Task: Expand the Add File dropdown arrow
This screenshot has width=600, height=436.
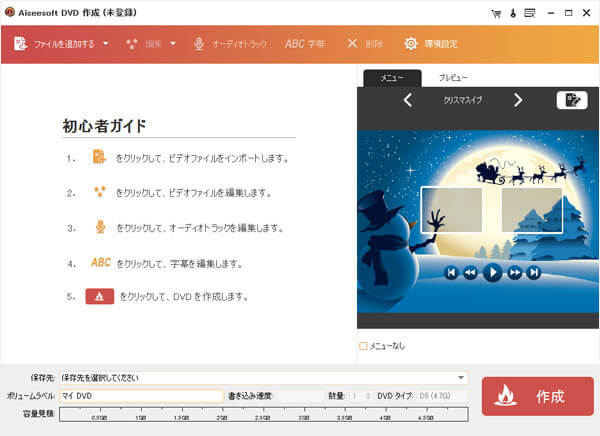Action: click(x=106, y=44)
